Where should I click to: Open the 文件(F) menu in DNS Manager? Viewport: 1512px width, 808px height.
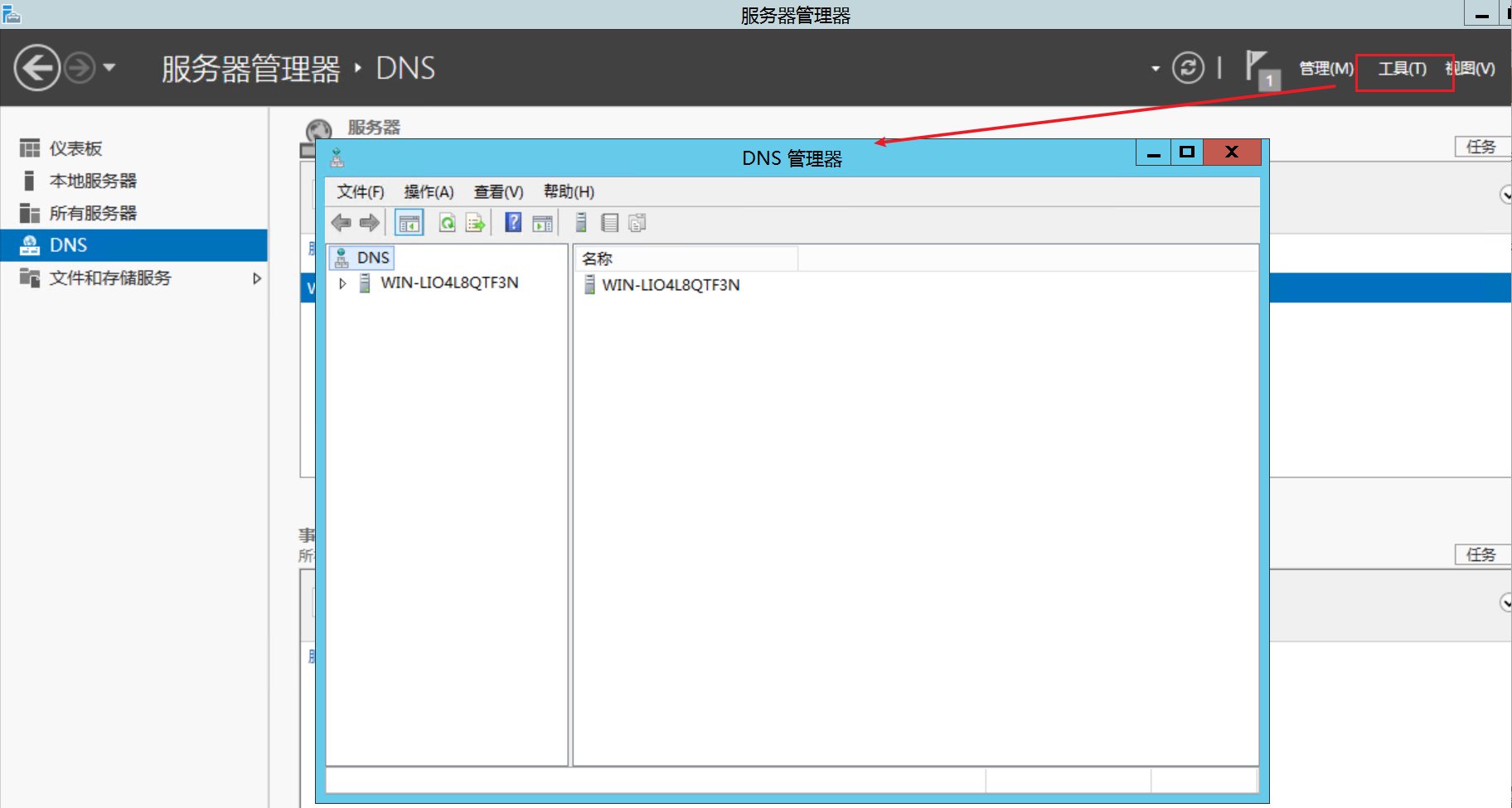[361, 191]
